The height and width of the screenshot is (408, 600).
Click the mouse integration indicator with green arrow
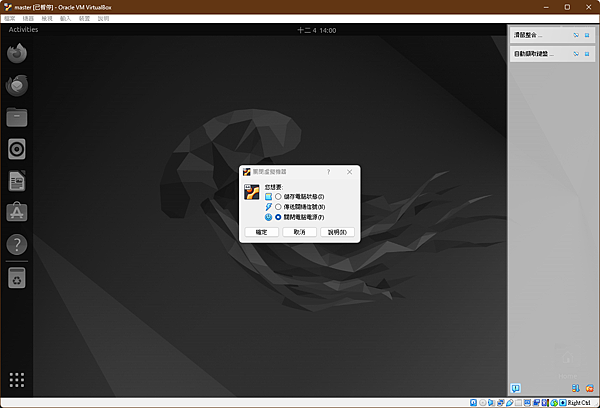click(x=554, y=403)
